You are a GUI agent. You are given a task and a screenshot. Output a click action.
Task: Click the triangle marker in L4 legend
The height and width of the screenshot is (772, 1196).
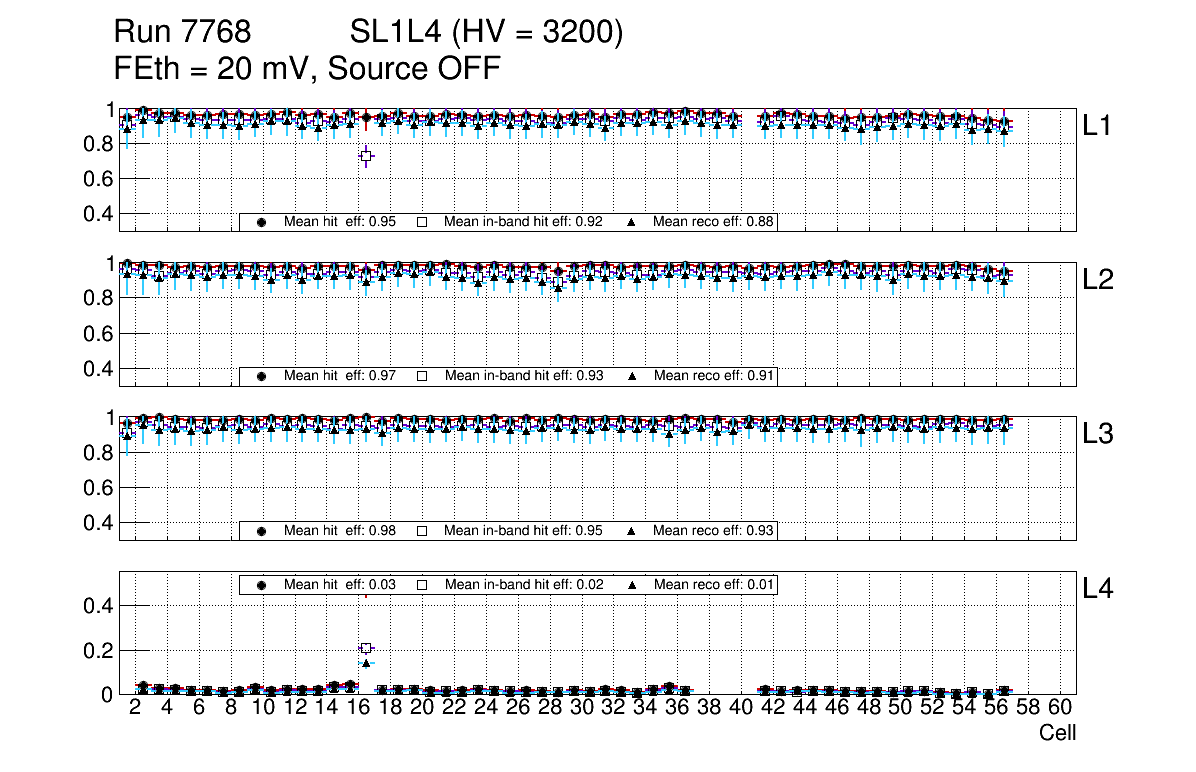632,585
